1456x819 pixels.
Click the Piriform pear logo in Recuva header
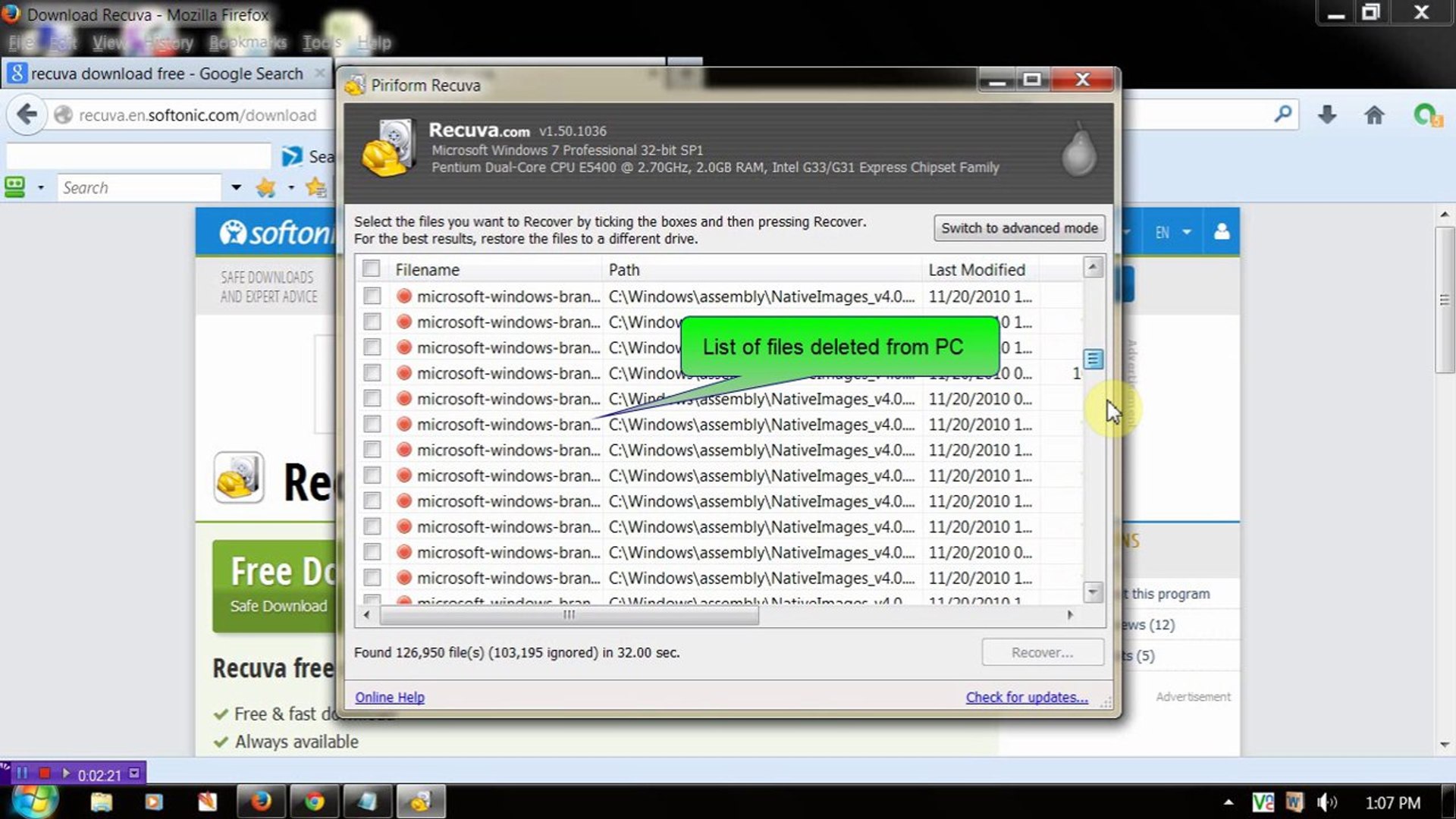tap(1078, 150)
